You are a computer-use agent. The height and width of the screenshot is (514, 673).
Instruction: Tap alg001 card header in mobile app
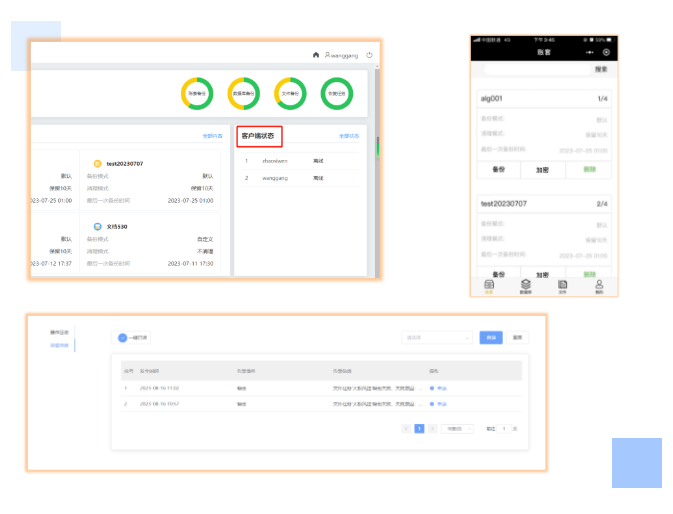click(544, 99)
